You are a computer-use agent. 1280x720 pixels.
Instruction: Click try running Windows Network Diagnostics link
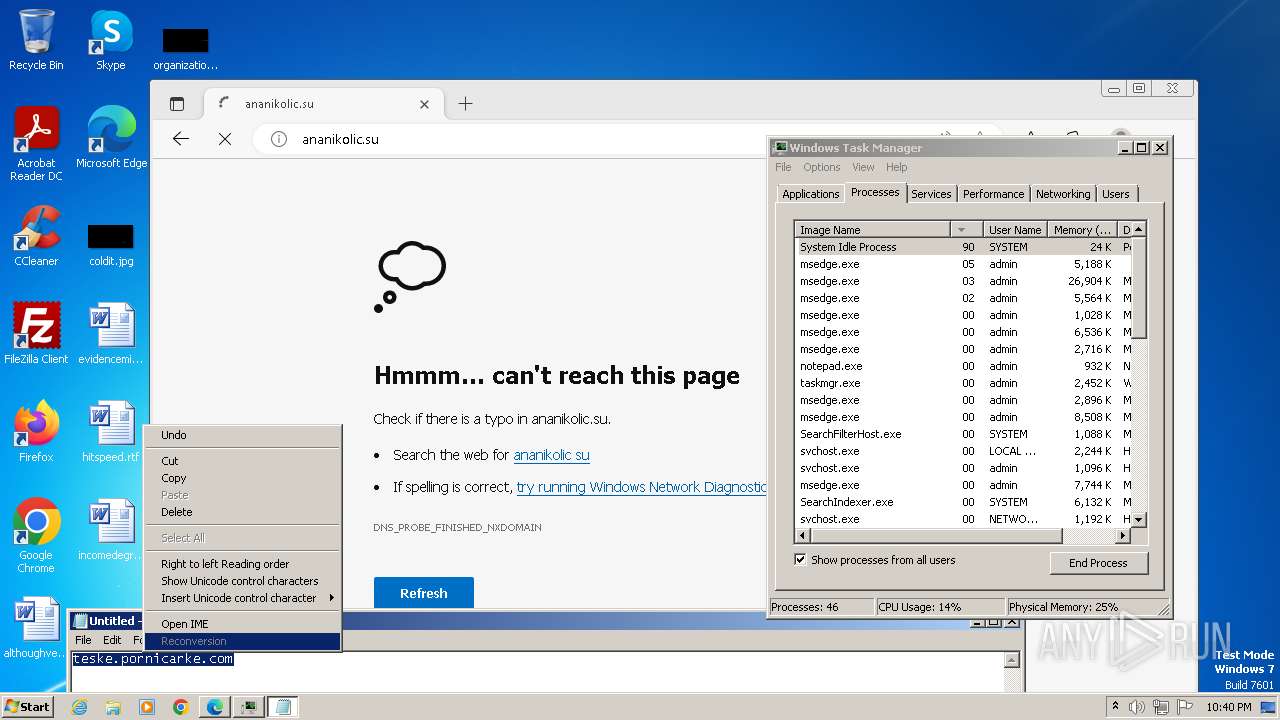[641, 487]
